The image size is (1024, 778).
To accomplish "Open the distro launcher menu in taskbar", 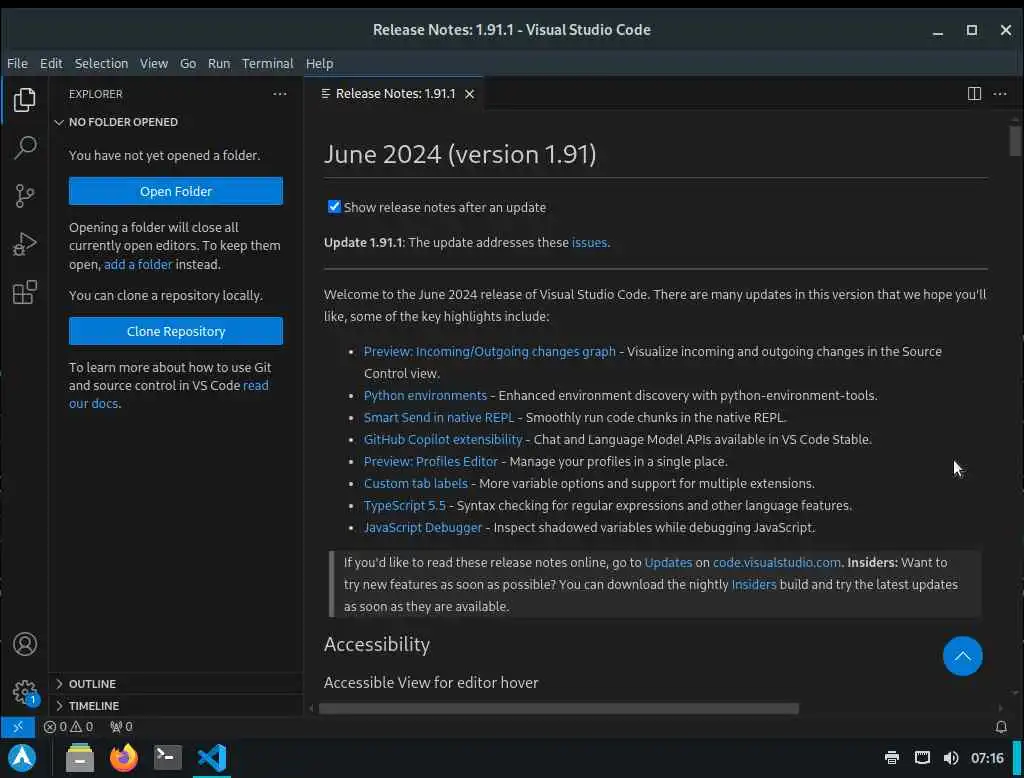I will 22,758.
